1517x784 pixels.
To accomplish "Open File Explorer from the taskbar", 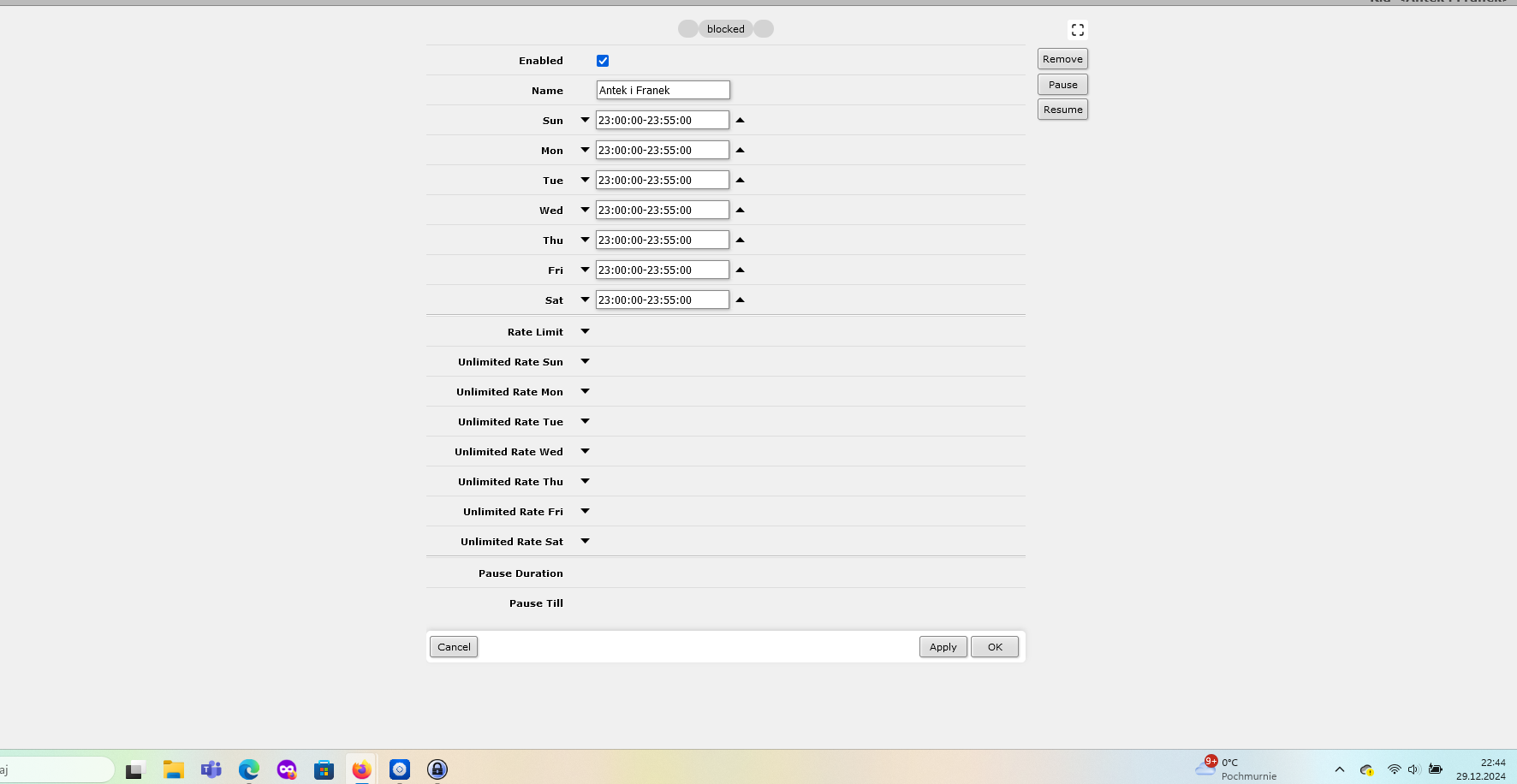I will point(173,769).
